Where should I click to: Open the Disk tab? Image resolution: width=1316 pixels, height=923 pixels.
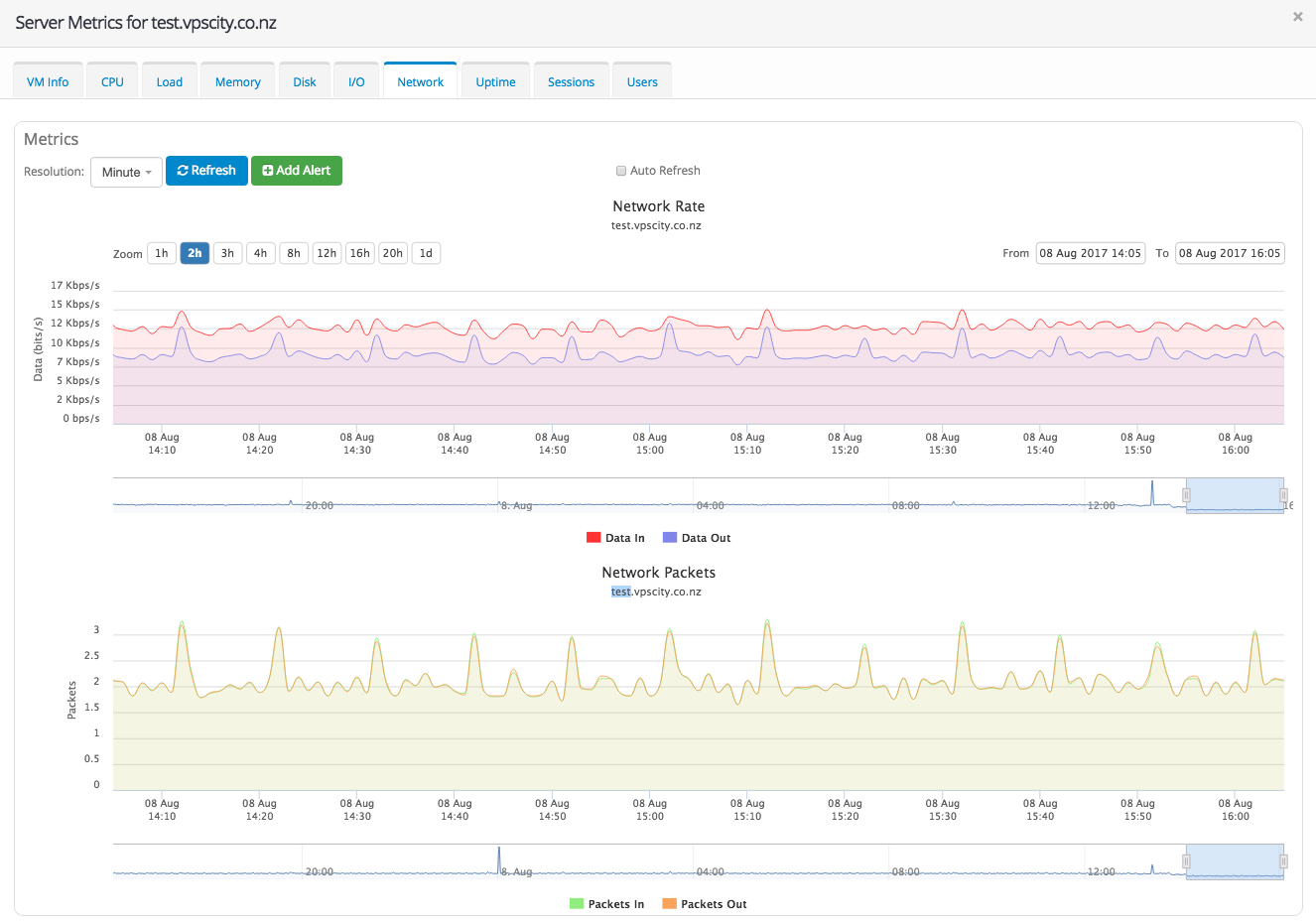click(305, 81)
